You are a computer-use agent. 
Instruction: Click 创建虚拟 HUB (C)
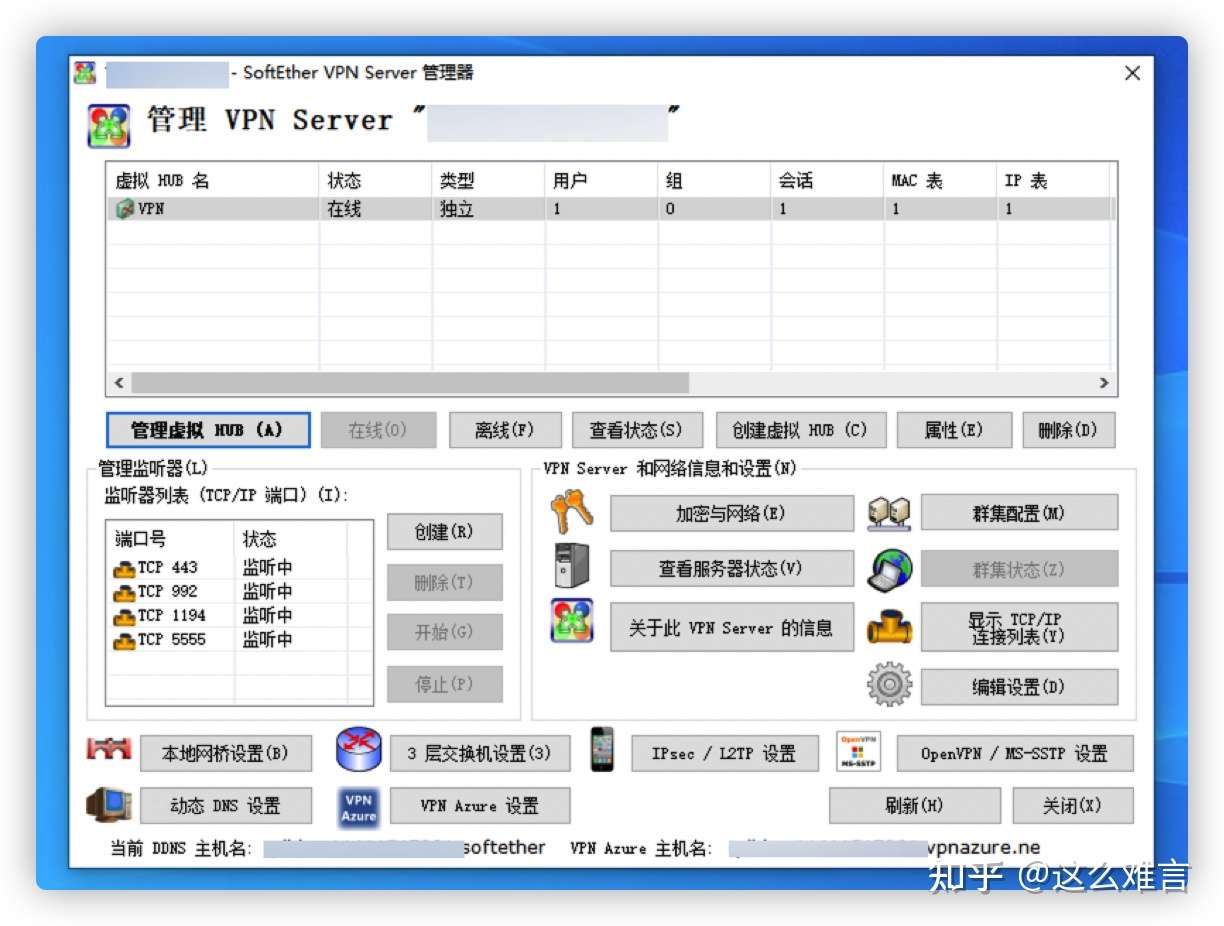[x=800, y=431]
